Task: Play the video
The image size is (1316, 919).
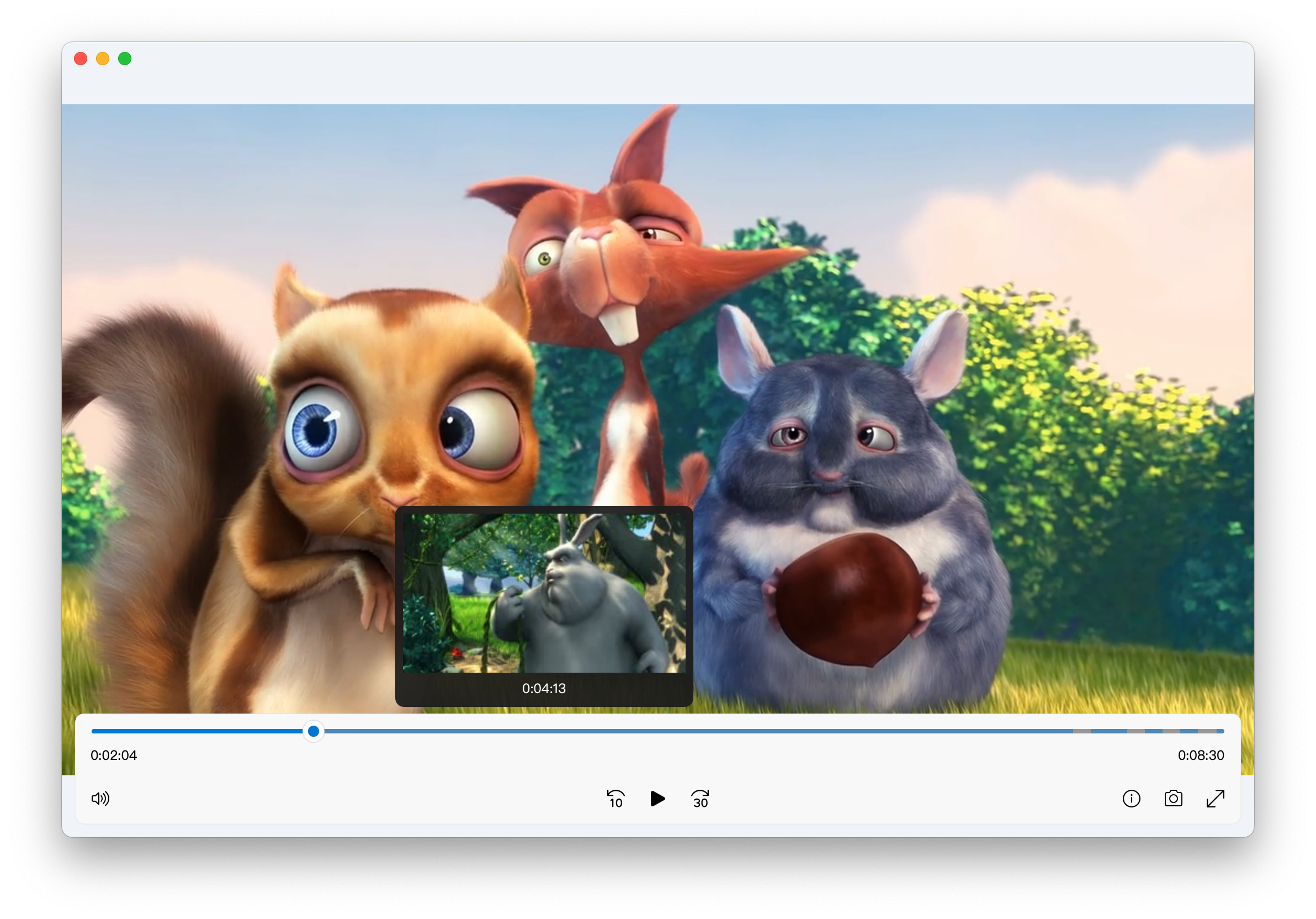Action: coord(657,799)
